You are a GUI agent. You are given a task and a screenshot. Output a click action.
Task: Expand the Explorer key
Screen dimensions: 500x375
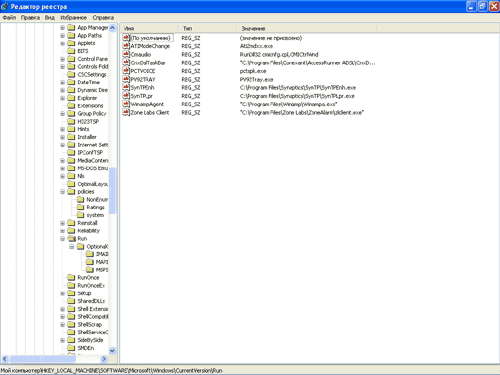(62, 98)
